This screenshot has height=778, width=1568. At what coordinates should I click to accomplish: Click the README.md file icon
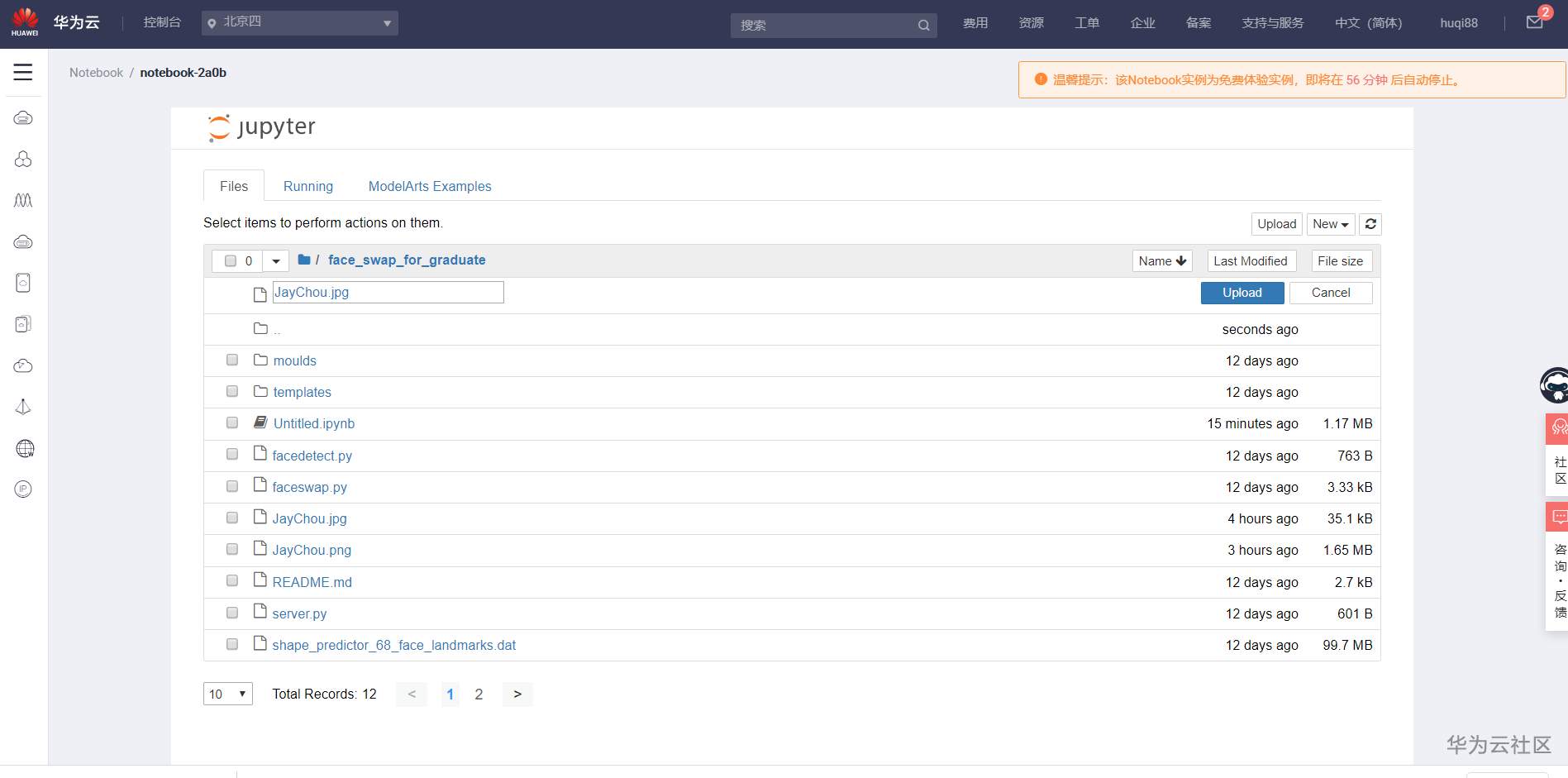click(260, 580)
